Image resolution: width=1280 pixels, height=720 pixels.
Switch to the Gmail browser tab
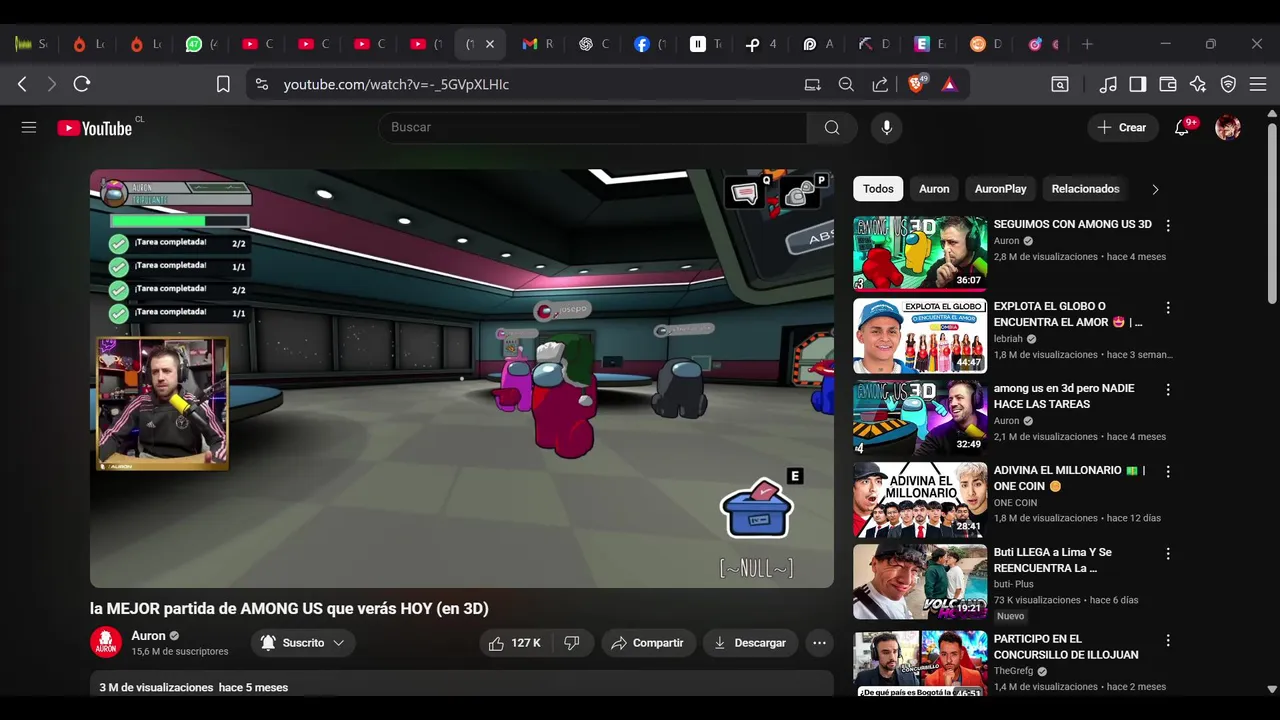(537, 44)
